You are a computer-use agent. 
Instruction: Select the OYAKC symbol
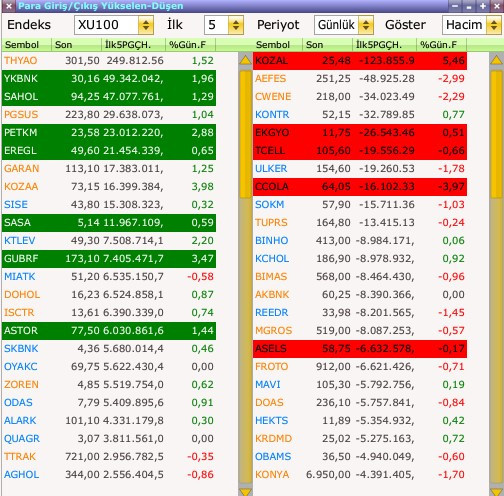[21, 367]
